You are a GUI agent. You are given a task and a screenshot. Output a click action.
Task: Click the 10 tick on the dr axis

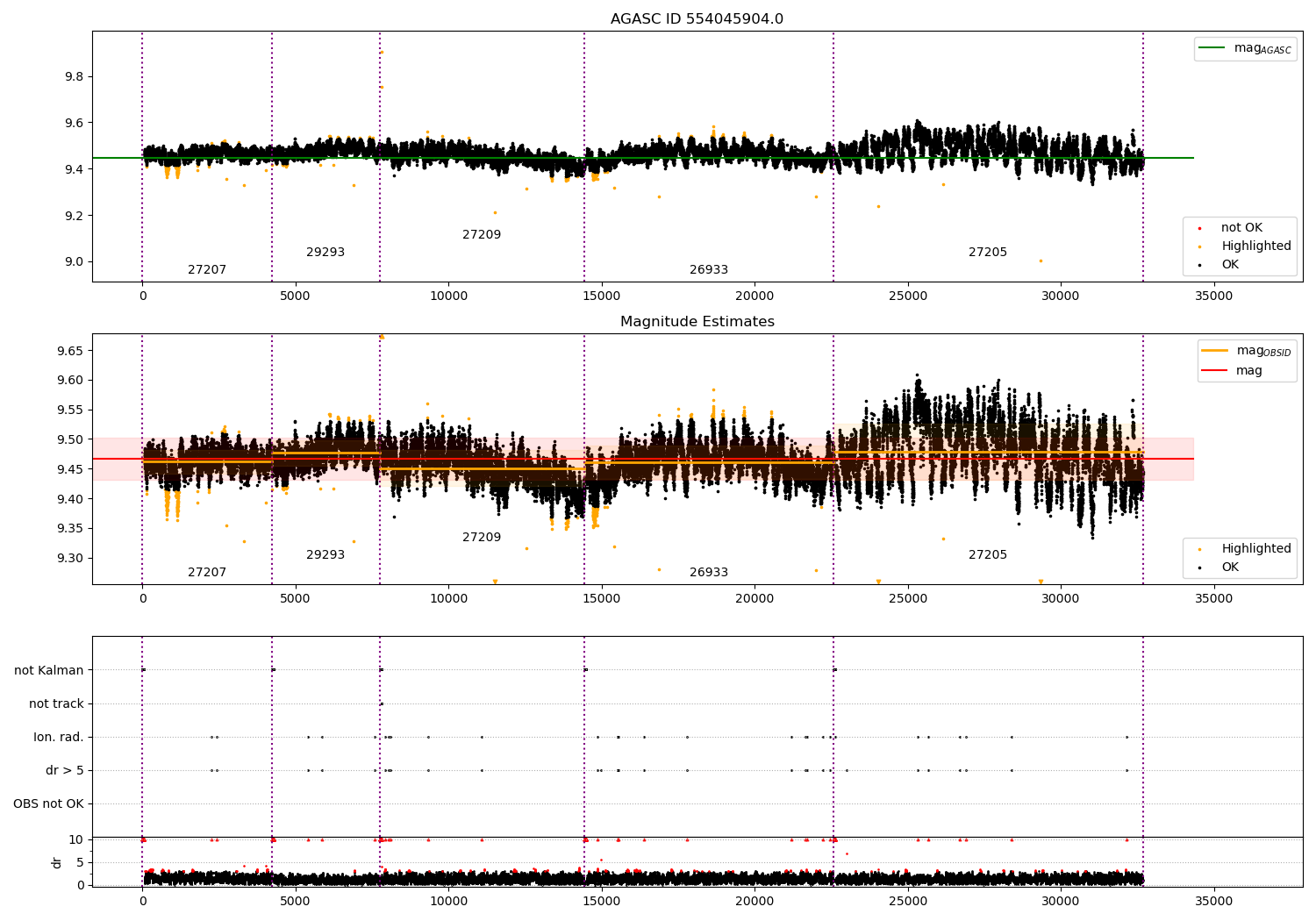point(76,840)
